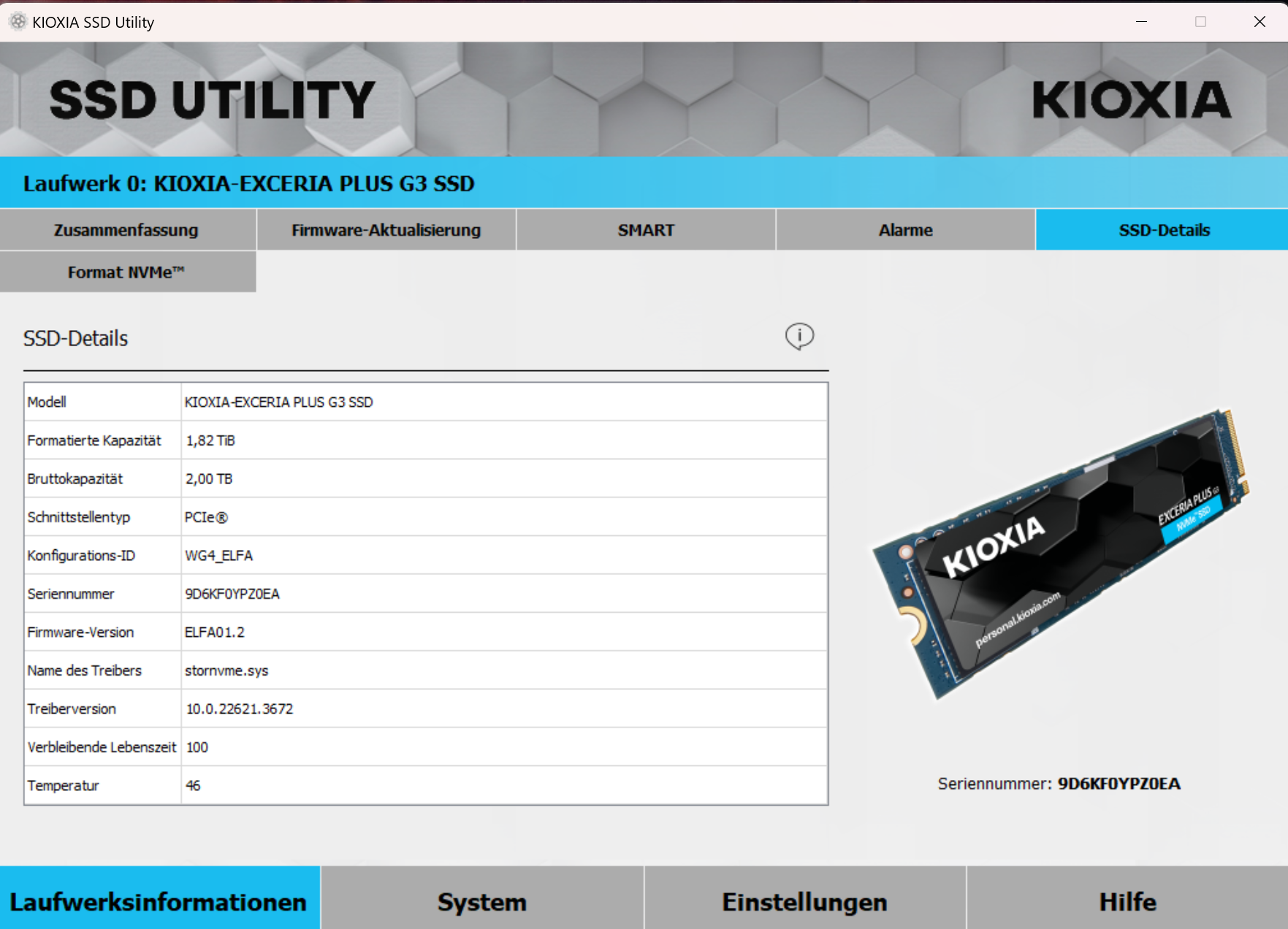
Task: Click the KIOXIA logo in the banner
Action: (1132, 100)
